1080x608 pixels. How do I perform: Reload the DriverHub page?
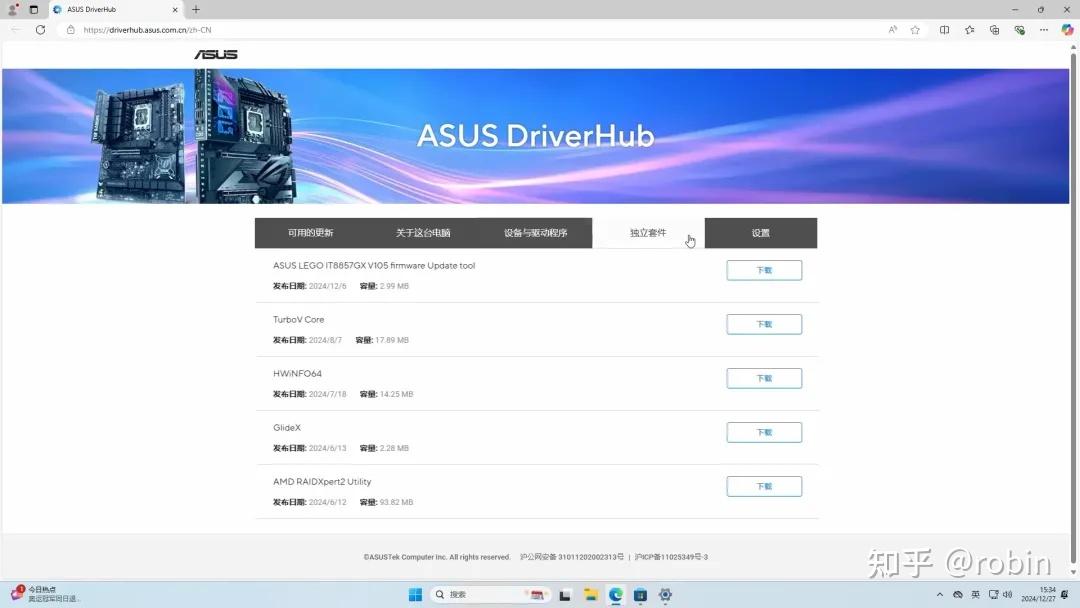click(x=40, y=30)
